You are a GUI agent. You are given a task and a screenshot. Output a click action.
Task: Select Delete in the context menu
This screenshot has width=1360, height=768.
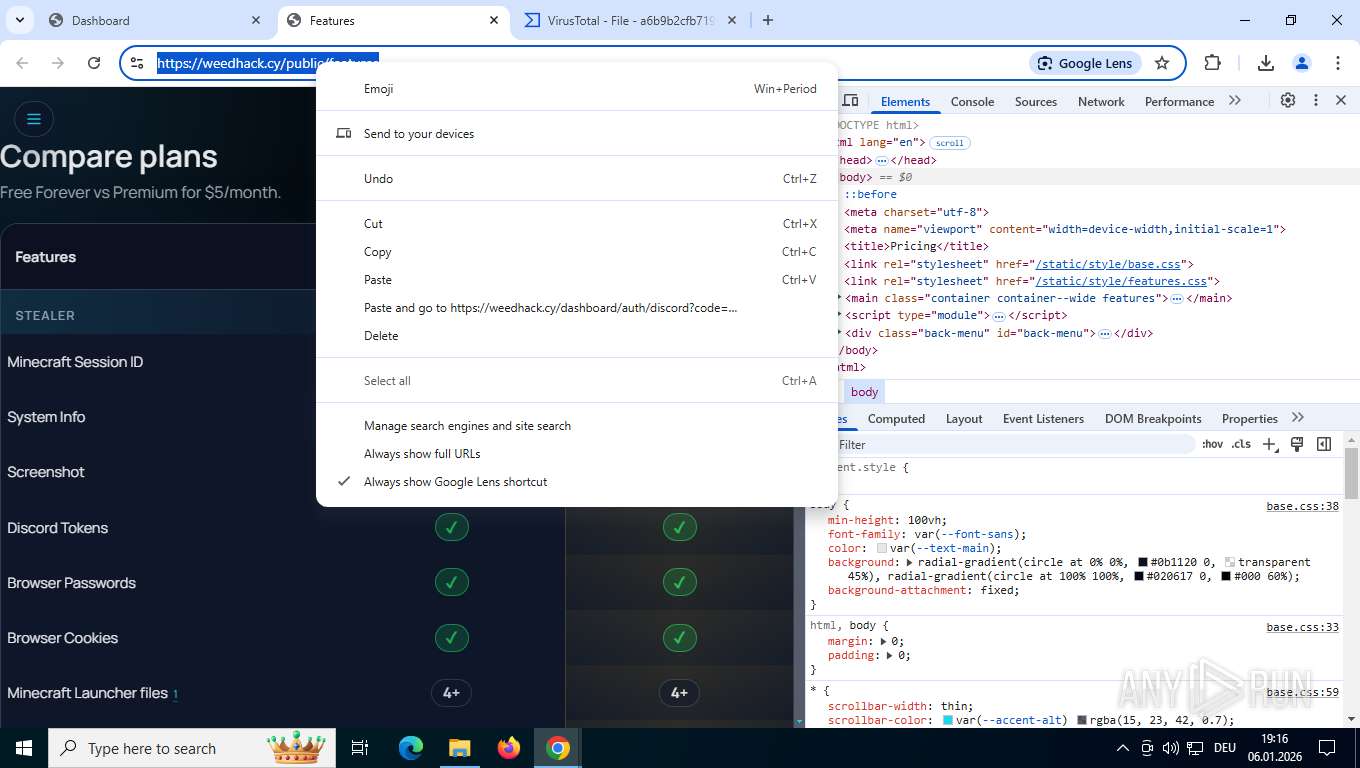(x=577, y=335)
